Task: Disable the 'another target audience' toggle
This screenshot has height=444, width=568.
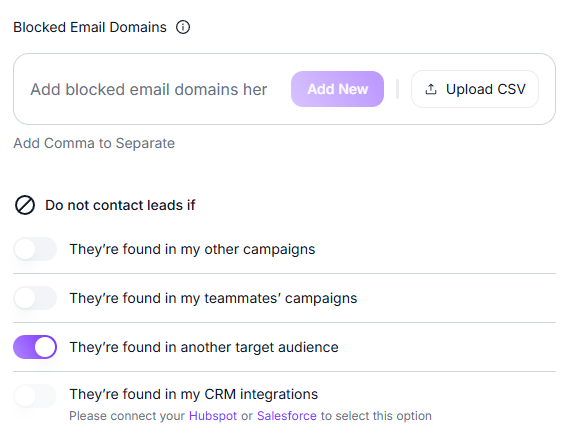Action: tap(35, 347)
